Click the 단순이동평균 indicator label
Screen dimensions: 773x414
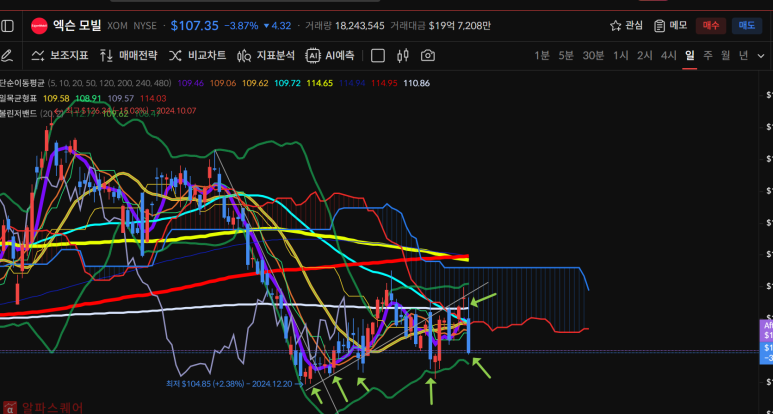(22, 83)
